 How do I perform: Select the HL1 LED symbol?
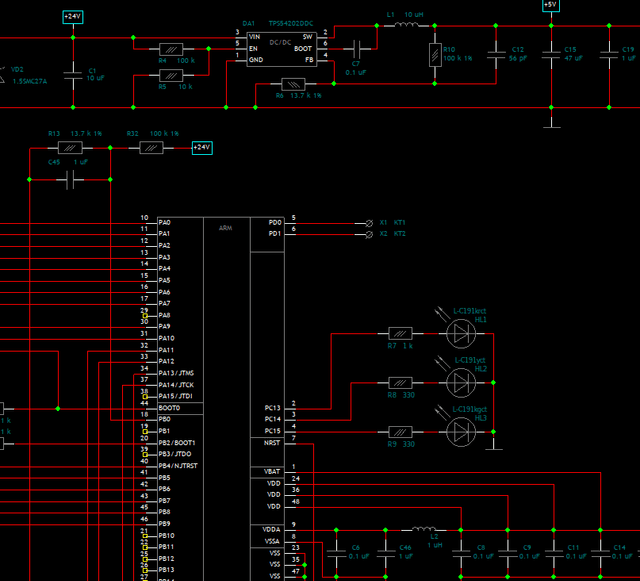tap(460, 332)
